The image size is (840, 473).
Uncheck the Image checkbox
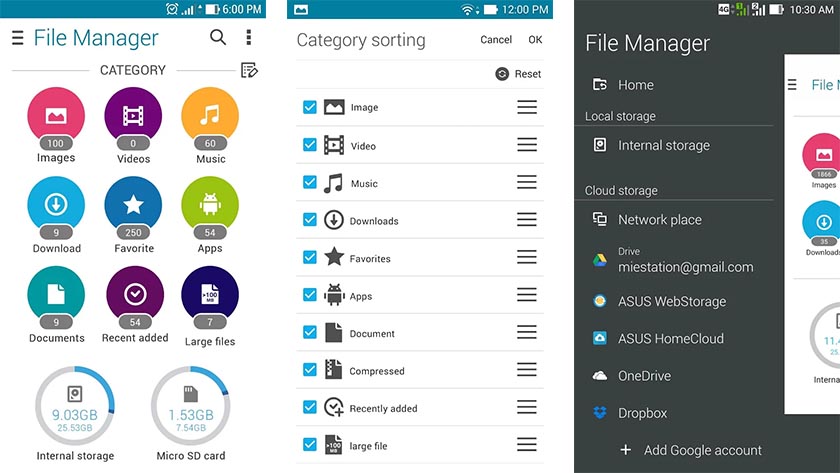point(310,107)
